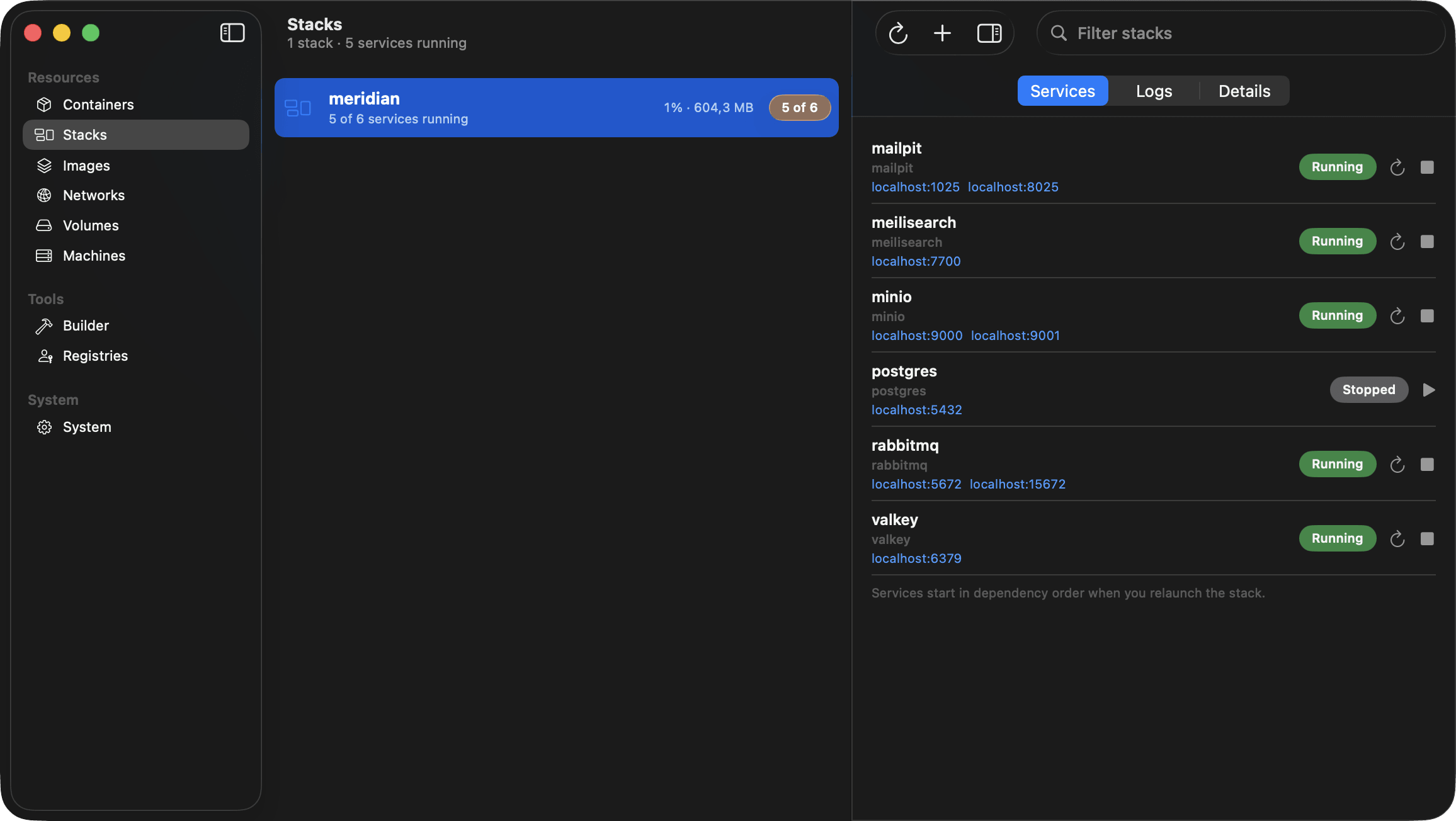
Task: Click the Networks globe icon
Action: pos(44,195)
